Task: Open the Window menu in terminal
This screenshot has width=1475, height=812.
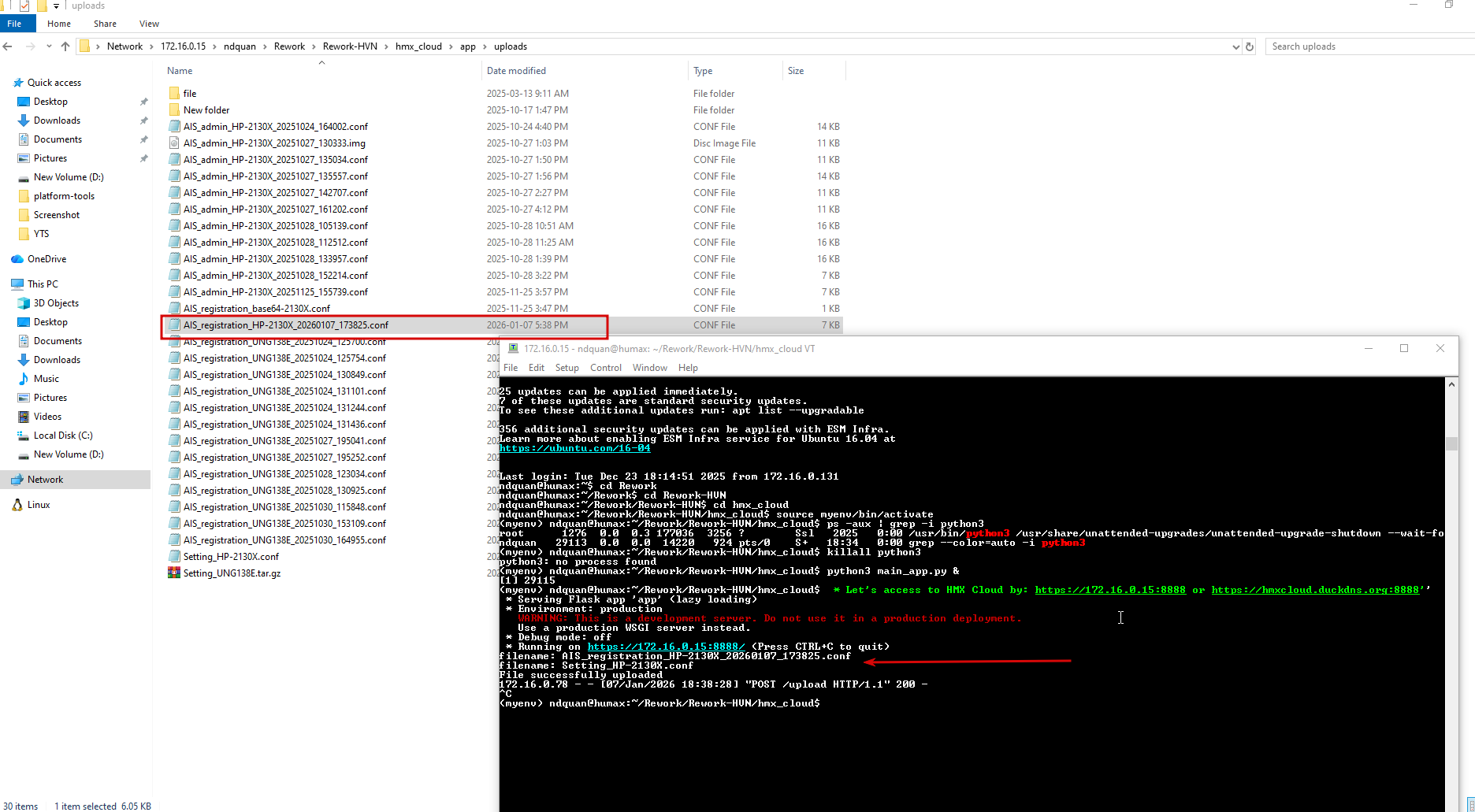Action: click(x=650, y=368)
